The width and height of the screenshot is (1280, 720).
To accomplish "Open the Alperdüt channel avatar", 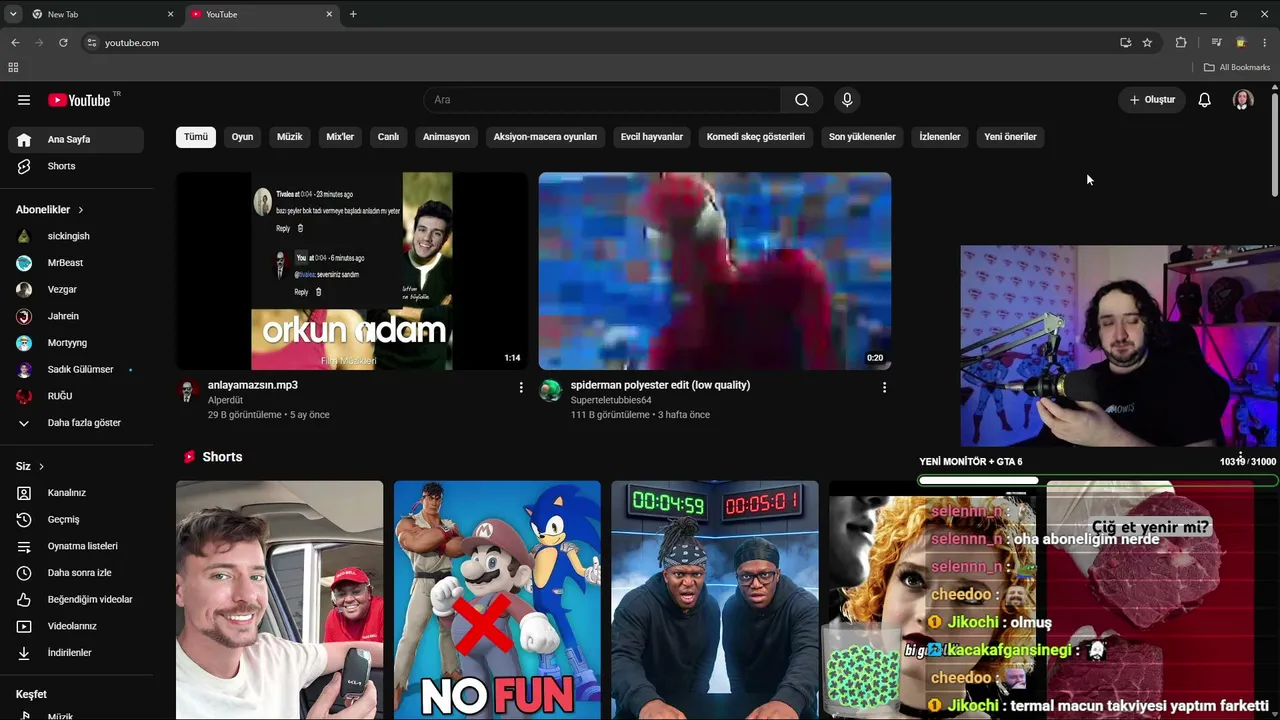I will coord(188,390).
